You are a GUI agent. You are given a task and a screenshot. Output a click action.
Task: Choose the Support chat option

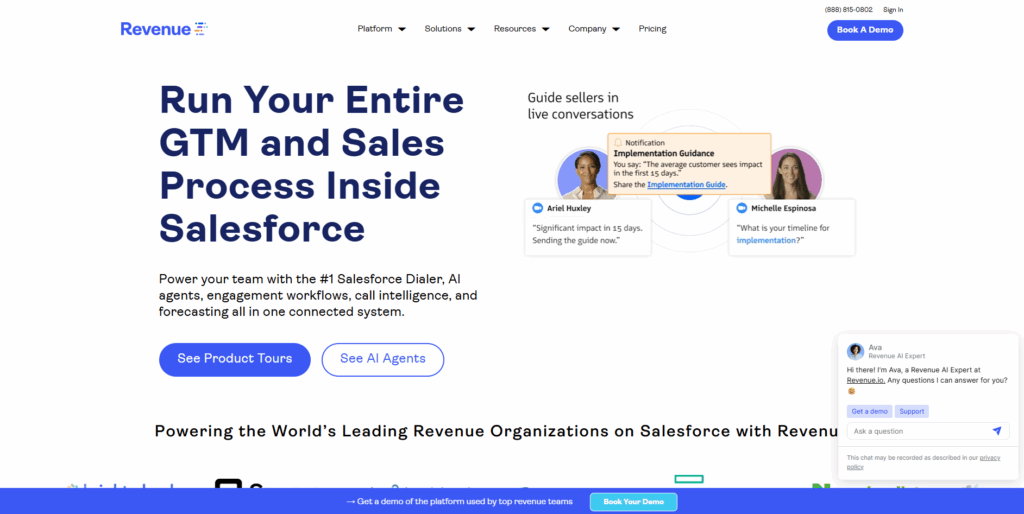[912, 411]
